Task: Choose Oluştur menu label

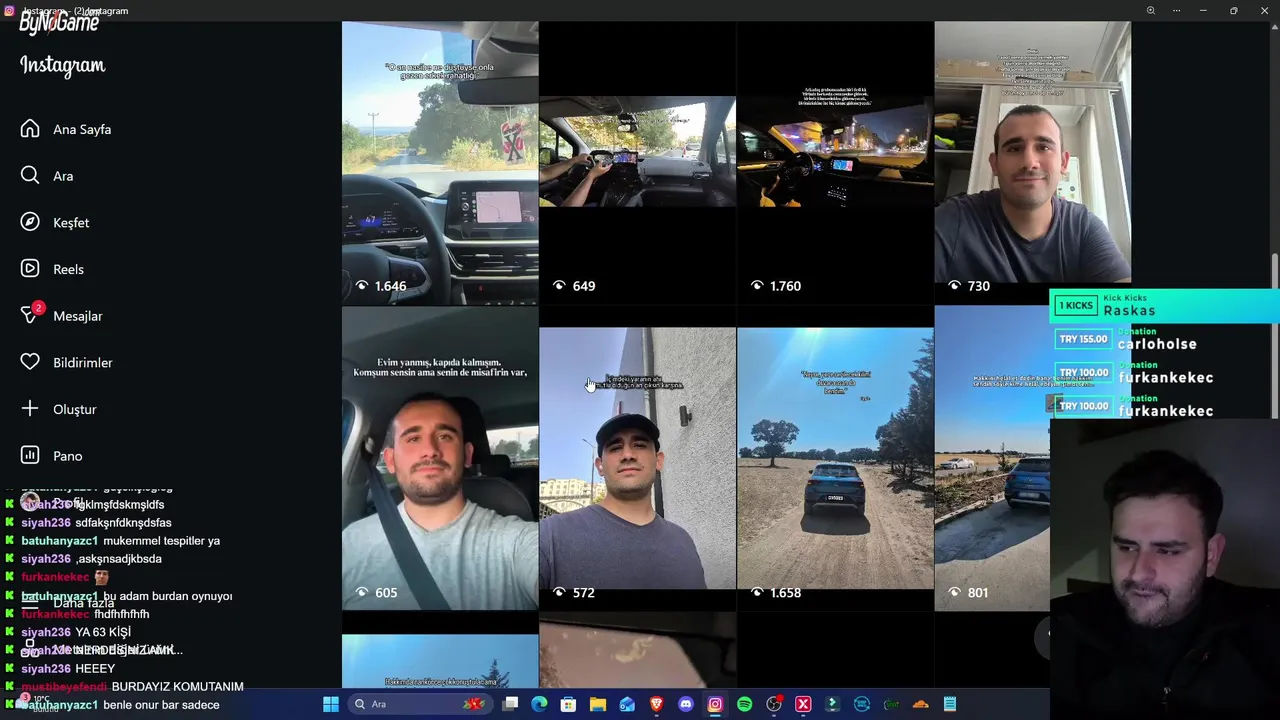Action: [75, 409]
